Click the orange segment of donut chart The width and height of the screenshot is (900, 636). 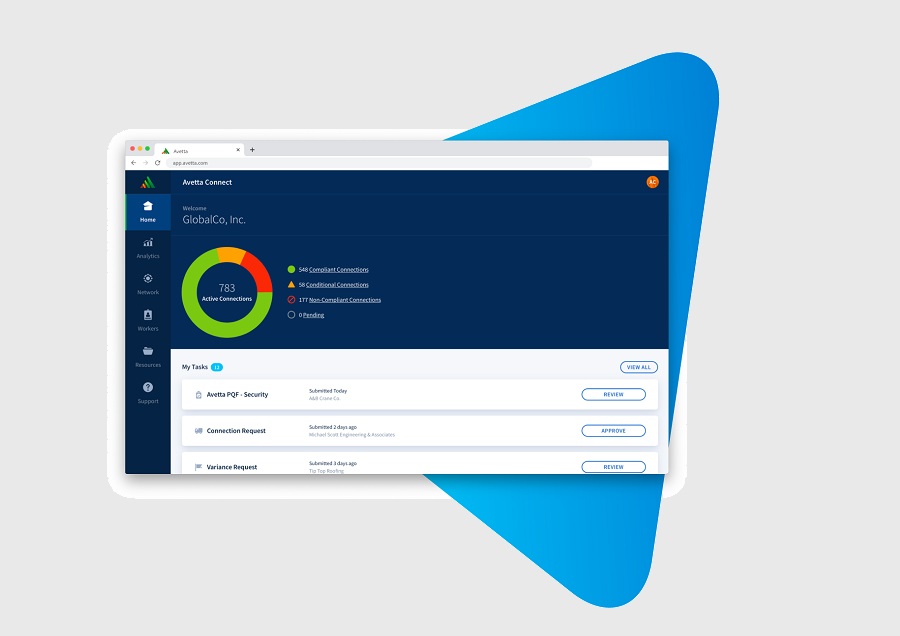[231, 255]
